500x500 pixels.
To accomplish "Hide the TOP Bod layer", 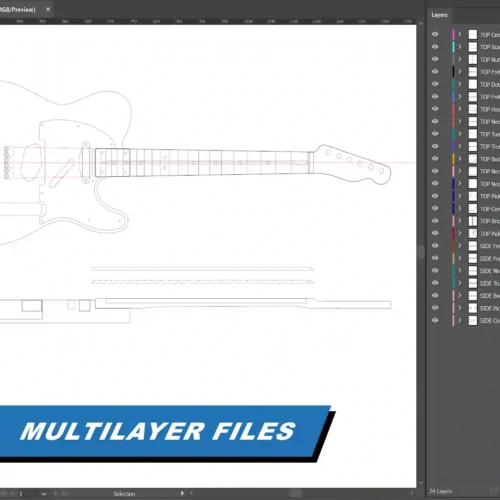I will coord(435,159).
